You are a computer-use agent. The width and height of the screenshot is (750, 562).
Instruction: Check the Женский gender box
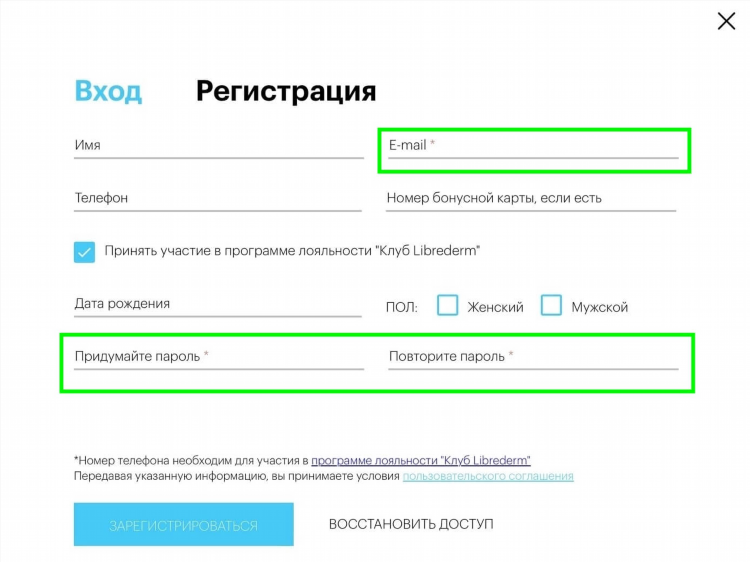(x=447, y=305)
